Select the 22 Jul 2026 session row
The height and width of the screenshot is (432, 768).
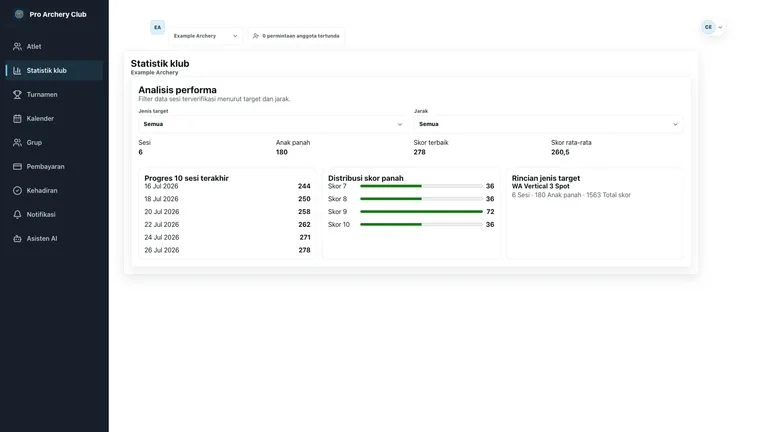[x=227, y=224]
